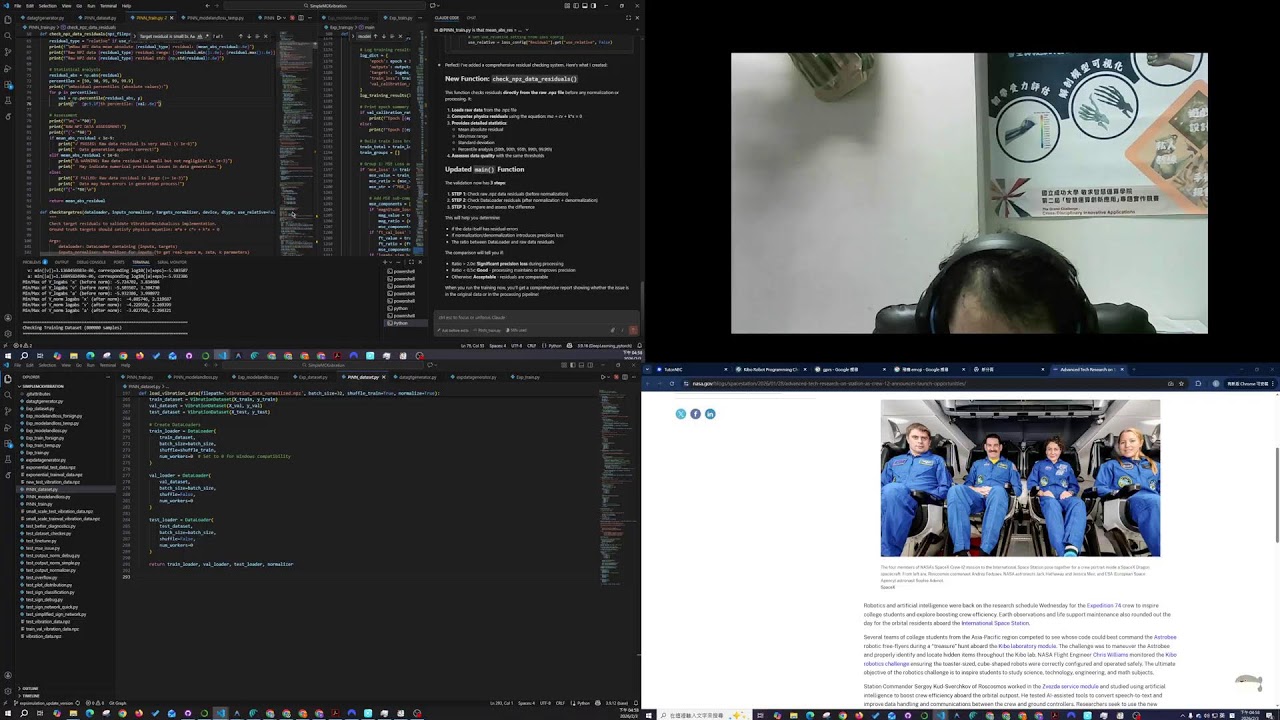This screenshot has width=1280, height=720.
Task: Click Python language mode in lower status bar
Action: pos(583,703)
